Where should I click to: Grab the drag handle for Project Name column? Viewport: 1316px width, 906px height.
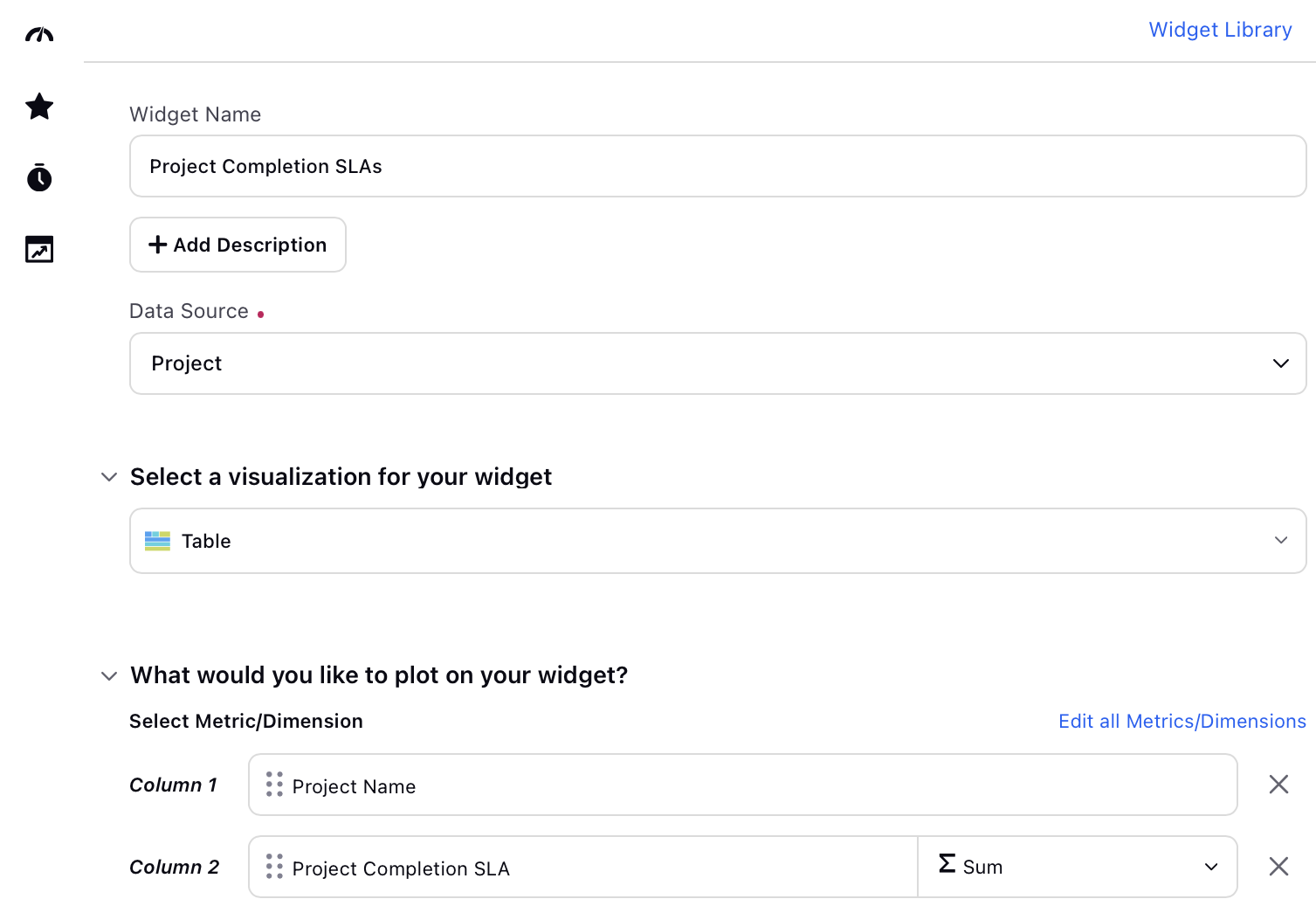[x=274, y=785]
